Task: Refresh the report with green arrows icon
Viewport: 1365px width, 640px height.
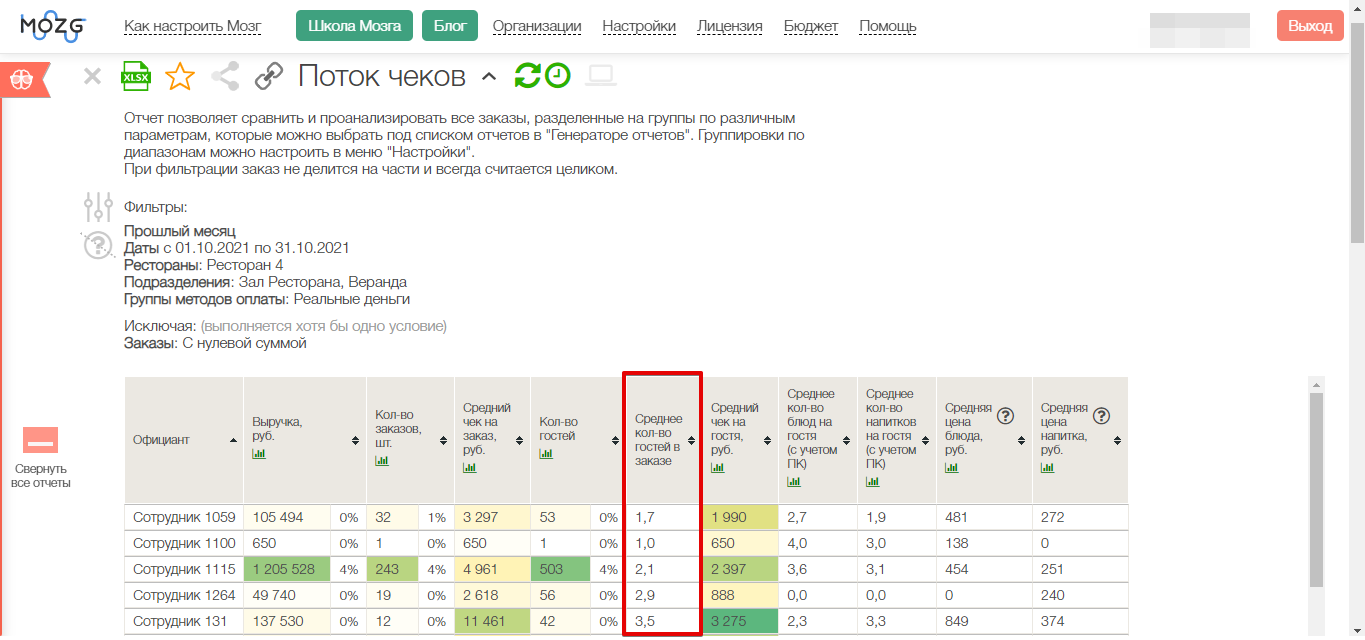Action: click(x=527, y=76)
